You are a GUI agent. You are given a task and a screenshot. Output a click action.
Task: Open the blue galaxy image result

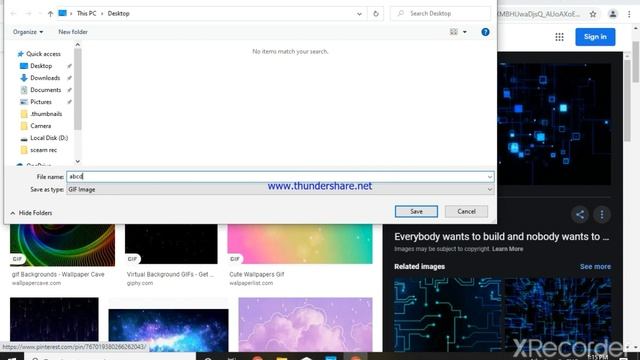168,330
